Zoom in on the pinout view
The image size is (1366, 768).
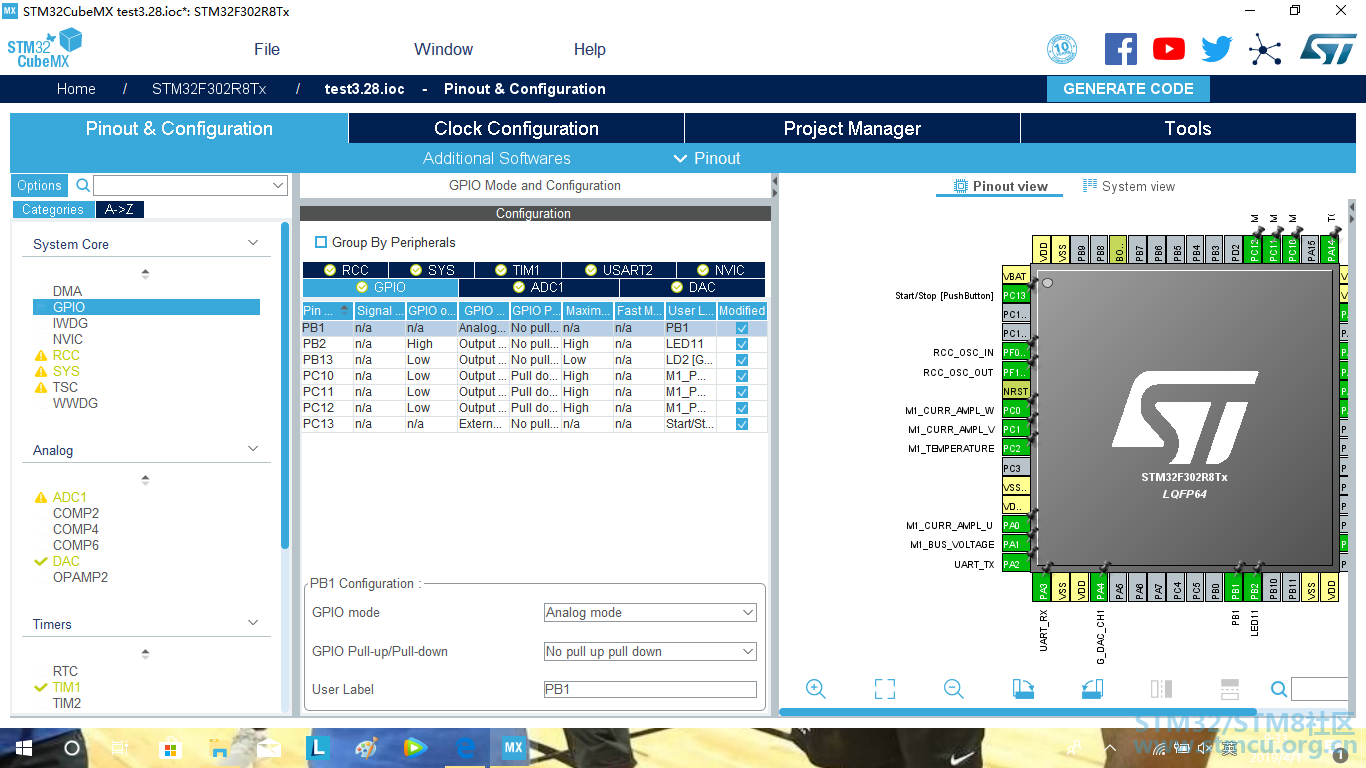(816, 689)
